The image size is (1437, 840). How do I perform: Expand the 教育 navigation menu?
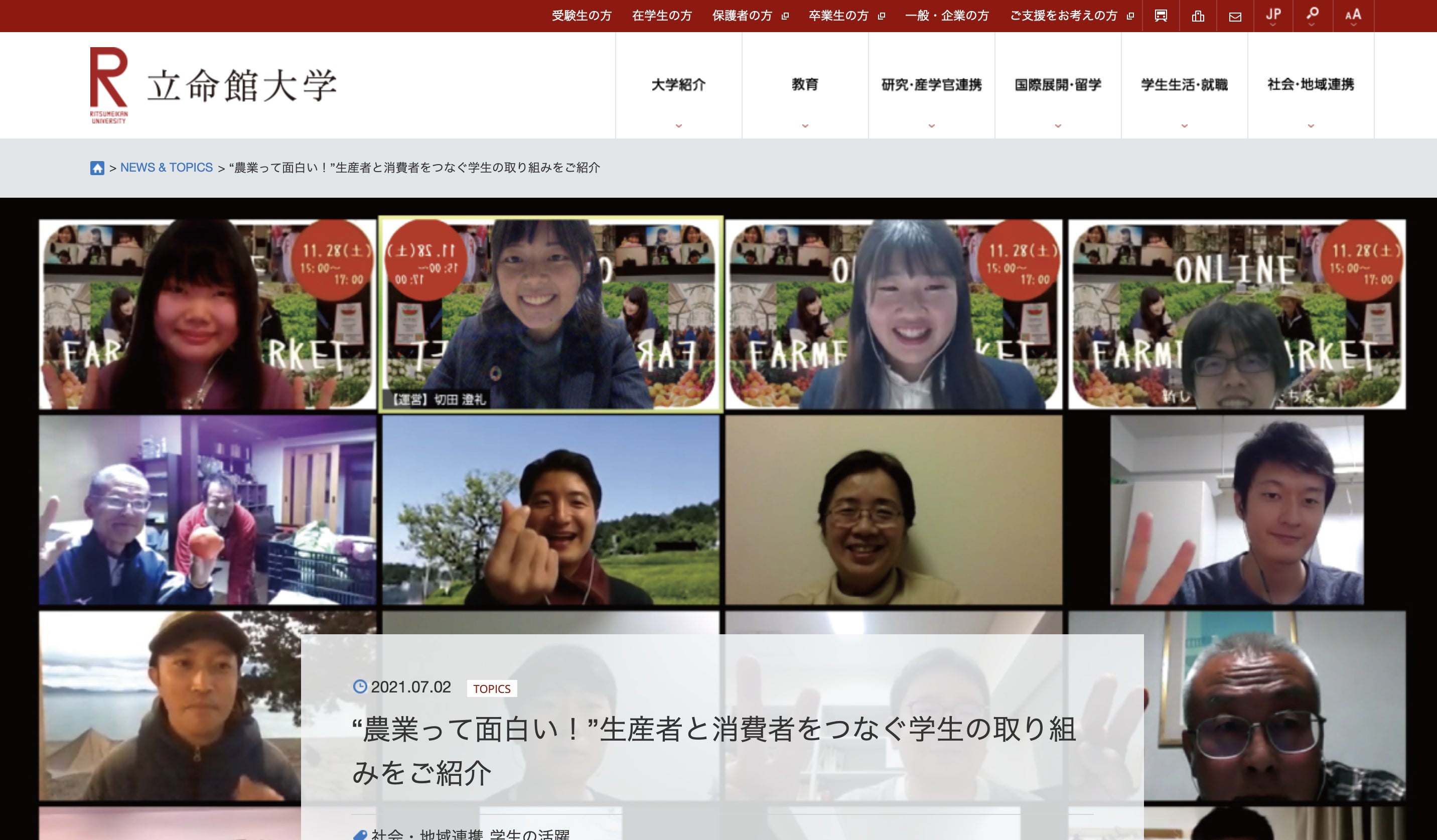(805, 85)
